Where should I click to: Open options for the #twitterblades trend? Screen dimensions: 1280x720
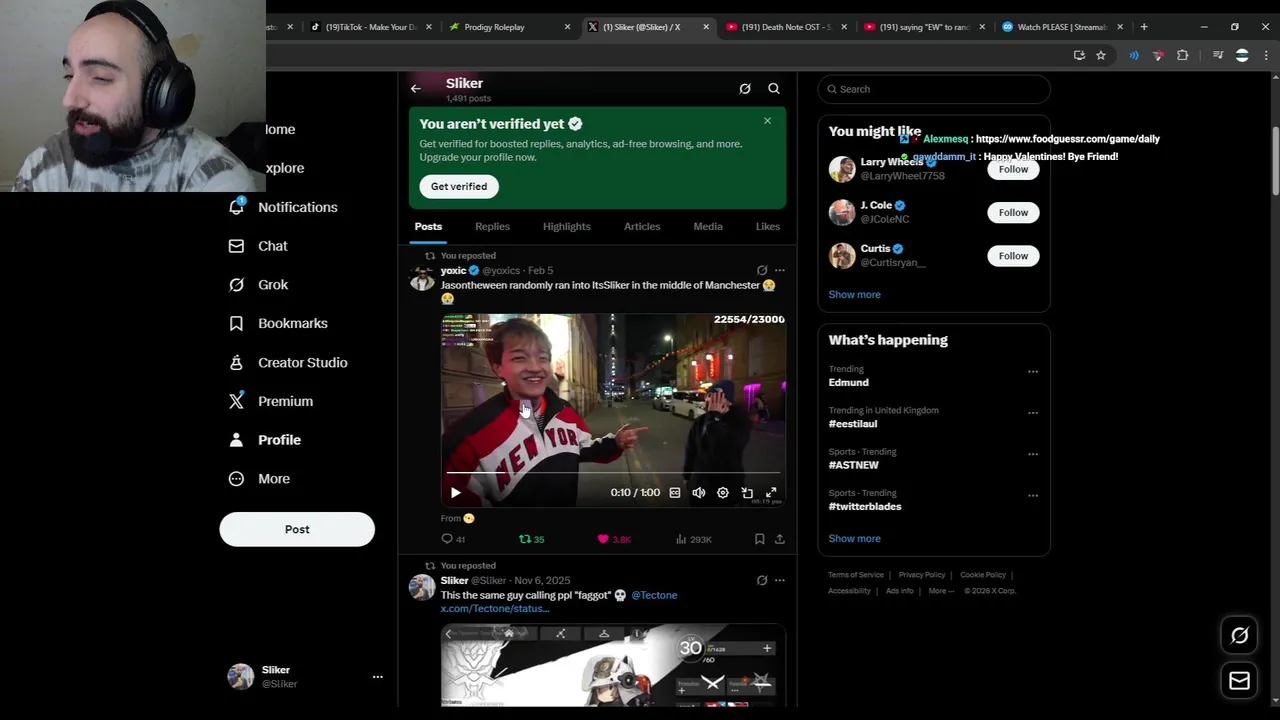coord(1033,495)
